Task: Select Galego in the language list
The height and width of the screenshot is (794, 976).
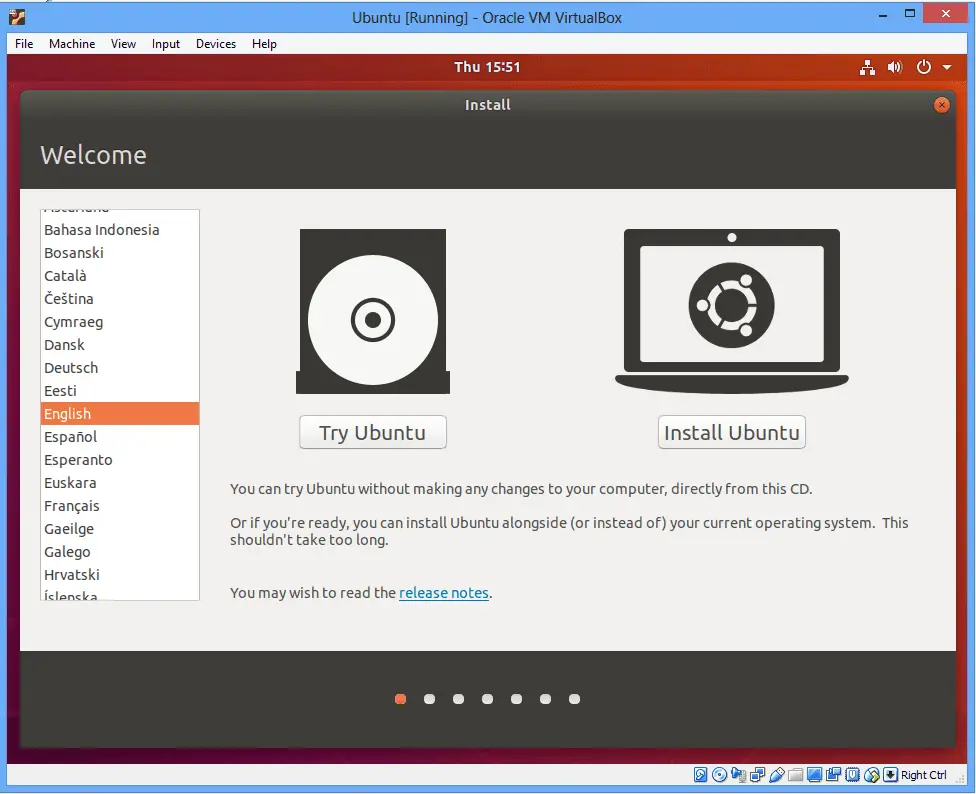Action: coord(120,552)
